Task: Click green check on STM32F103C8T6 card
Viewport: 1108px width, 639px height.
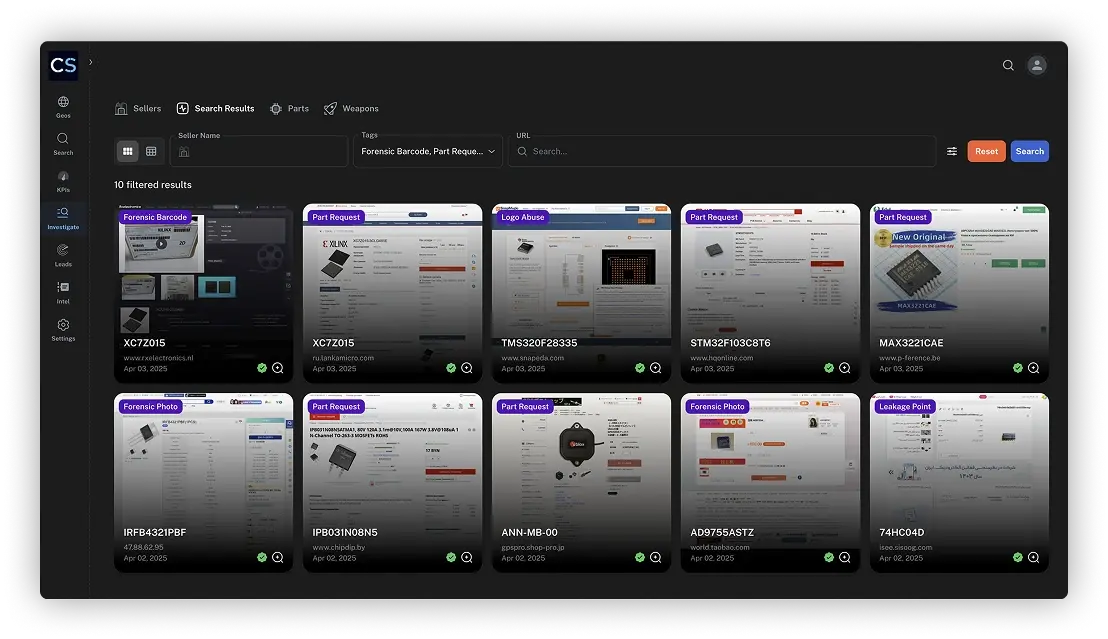Action: pos(829,368)
